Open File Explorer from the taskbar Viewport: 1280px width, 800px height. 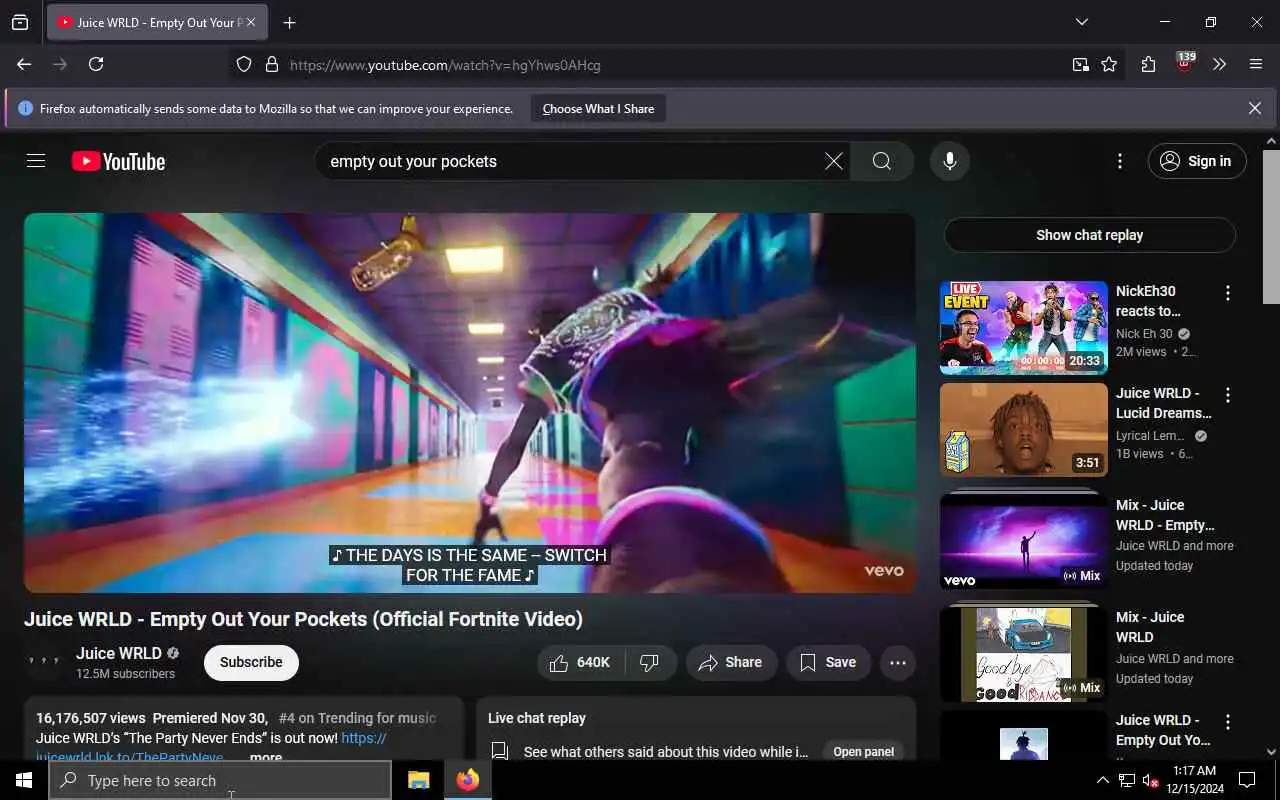pos(418,780)
